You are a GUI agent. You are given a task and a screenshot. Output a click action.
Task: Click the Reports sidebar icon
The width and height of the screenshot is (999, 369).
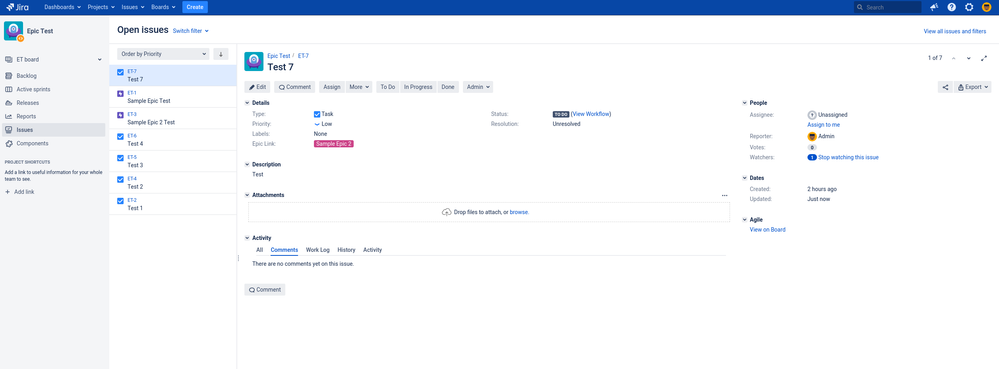pyautogui.click(x=9, y=116)
